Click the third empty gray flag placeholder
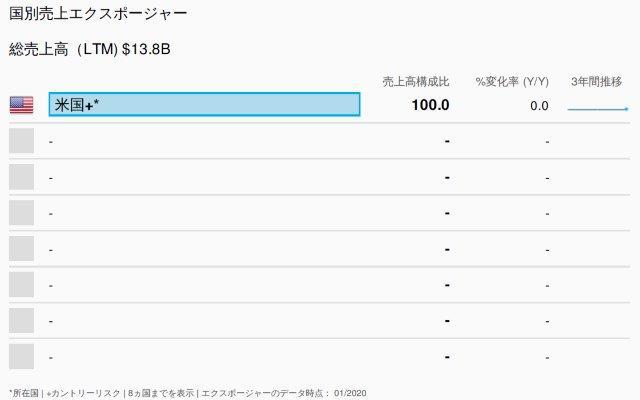The image size is (640, 400). (x=21, y=213)
